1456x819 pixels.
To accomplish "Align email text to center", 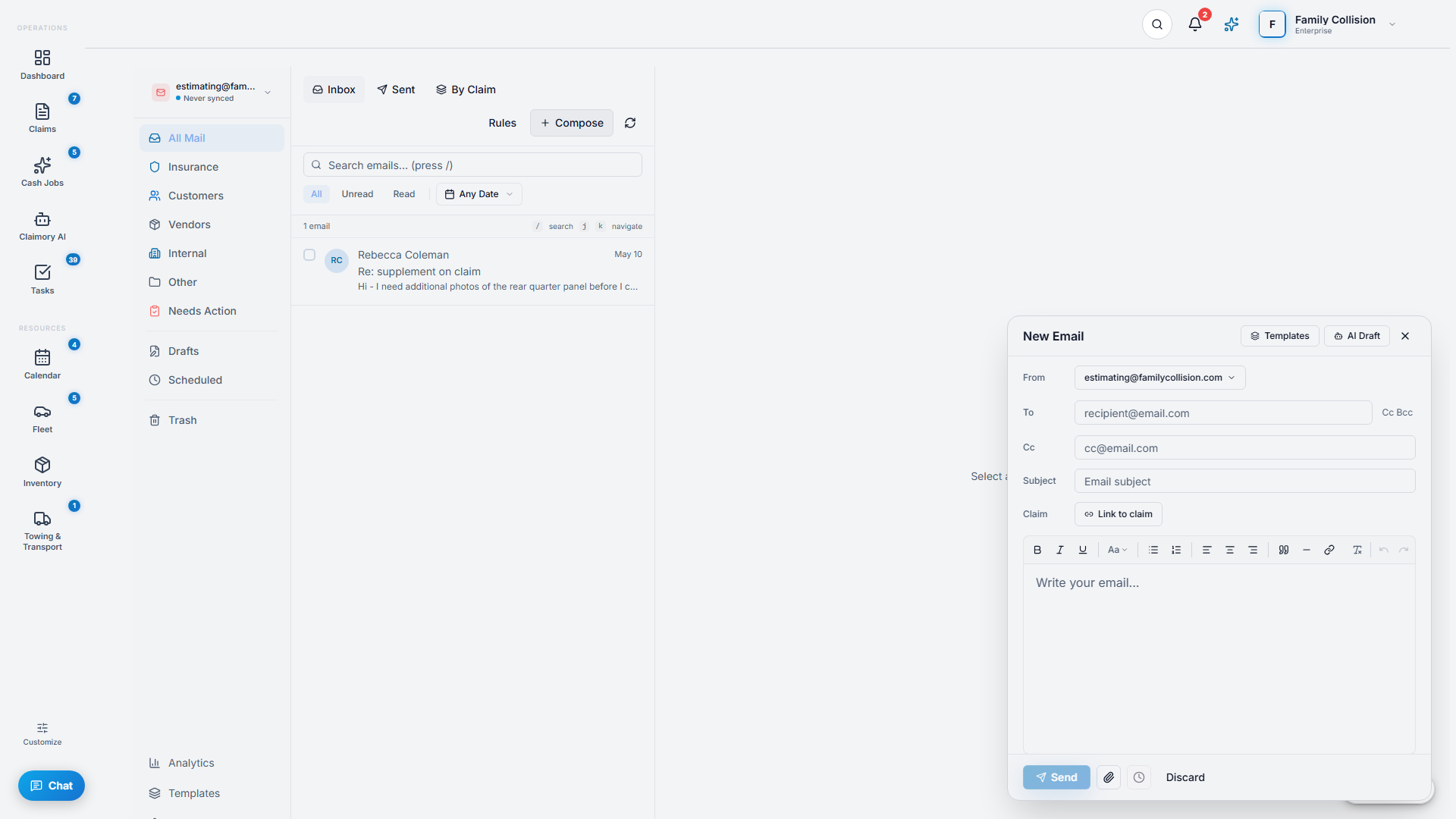I will (x=1230, y=550).
